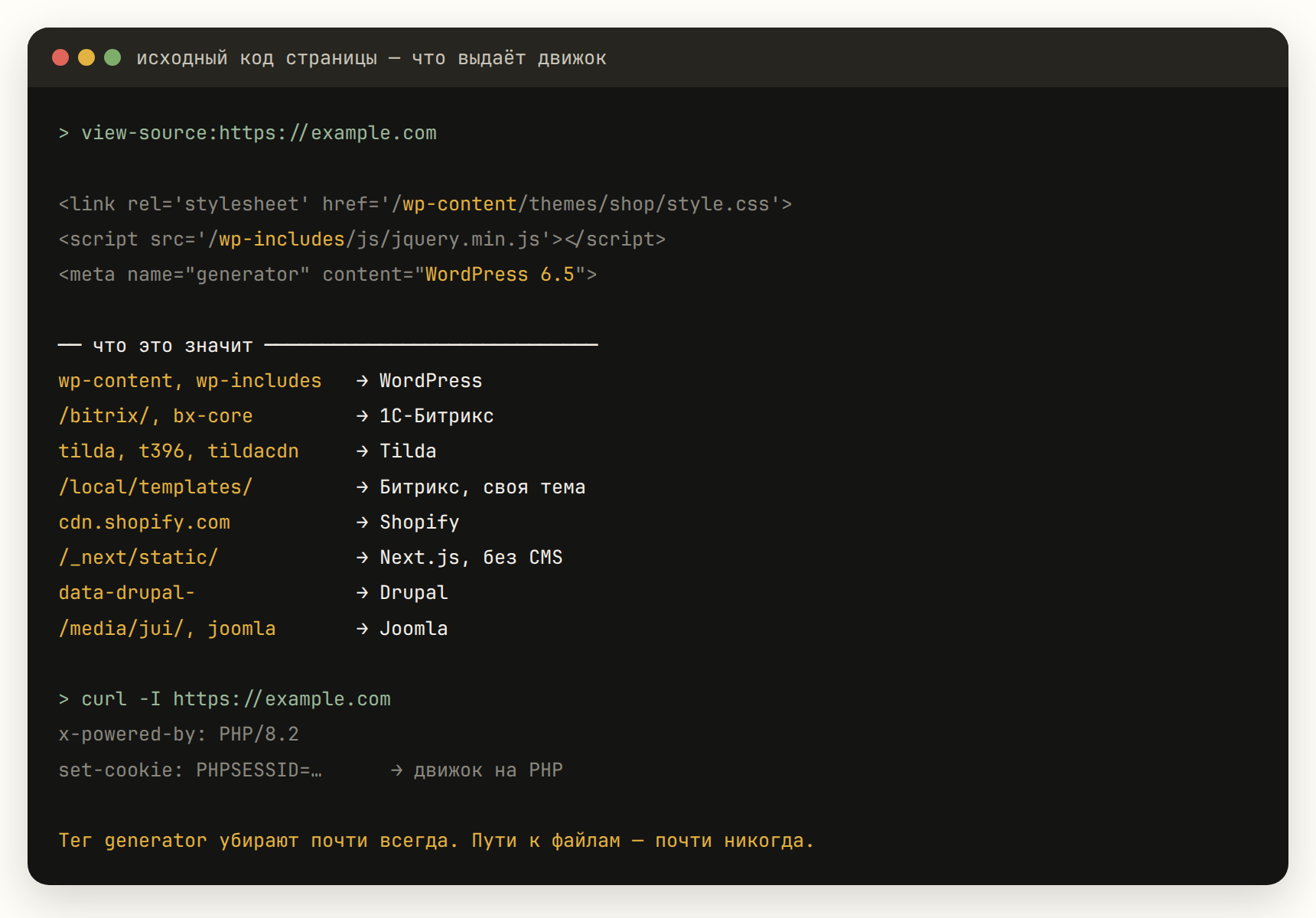Select the '/bitrix/, bx-core' signature text

click(155, 416)
